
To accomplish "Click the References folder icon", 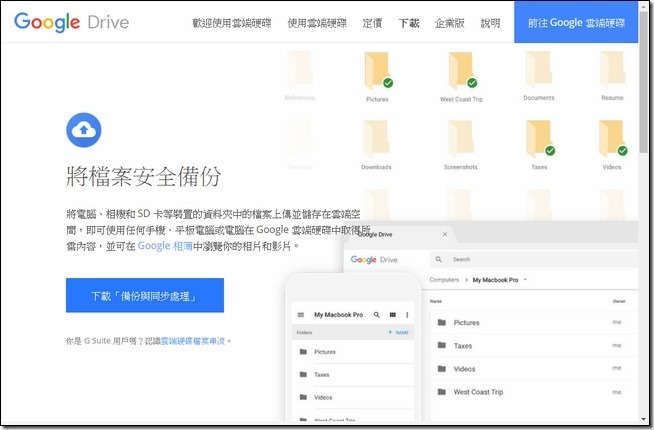I will coord(299,69).
